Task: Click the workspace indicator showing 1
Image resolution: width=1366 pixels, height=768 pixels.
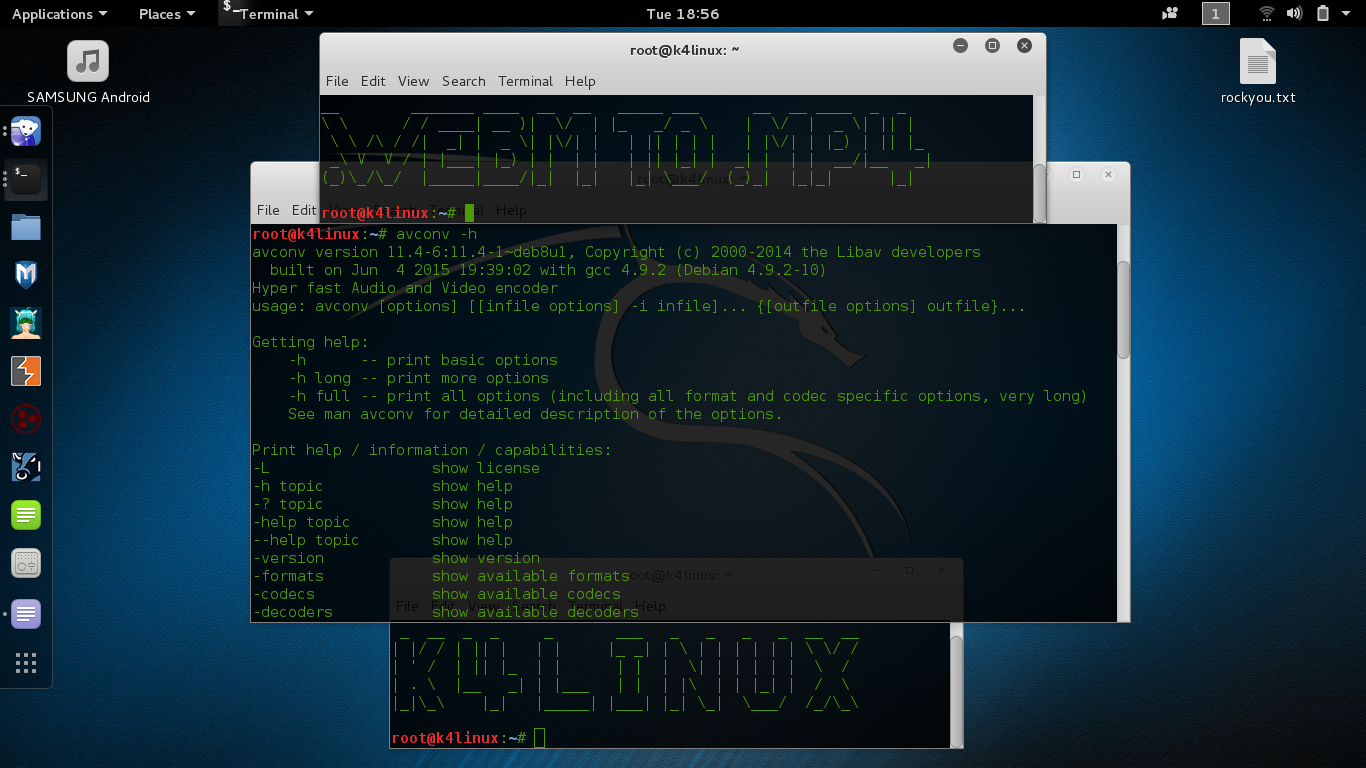Action: (1215, 14)
